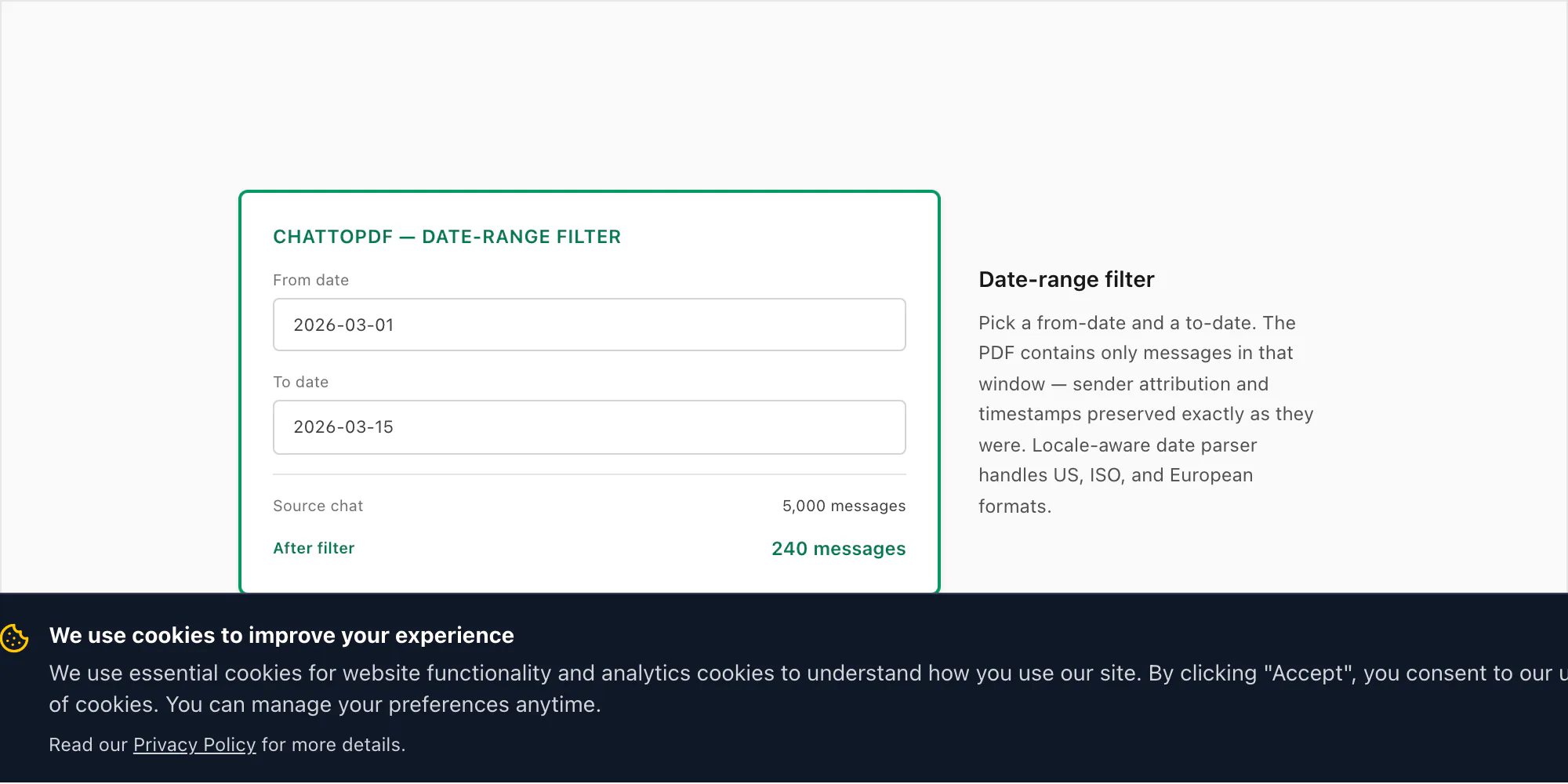Click the cookie icon in the banner

(x=14, y=638)
